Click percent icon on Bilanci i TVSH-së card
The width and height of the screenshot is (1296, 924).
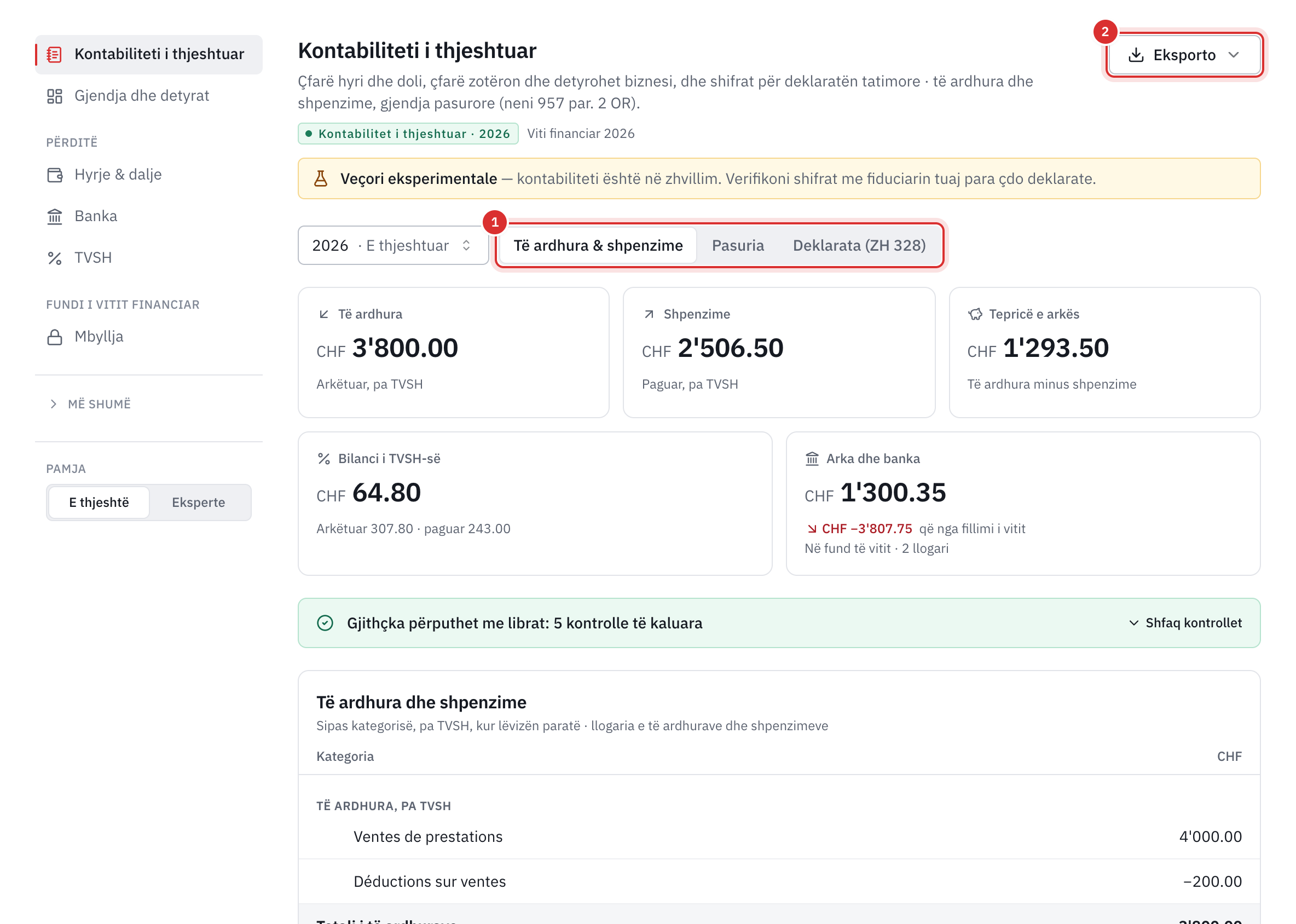(x=323, y=459)
